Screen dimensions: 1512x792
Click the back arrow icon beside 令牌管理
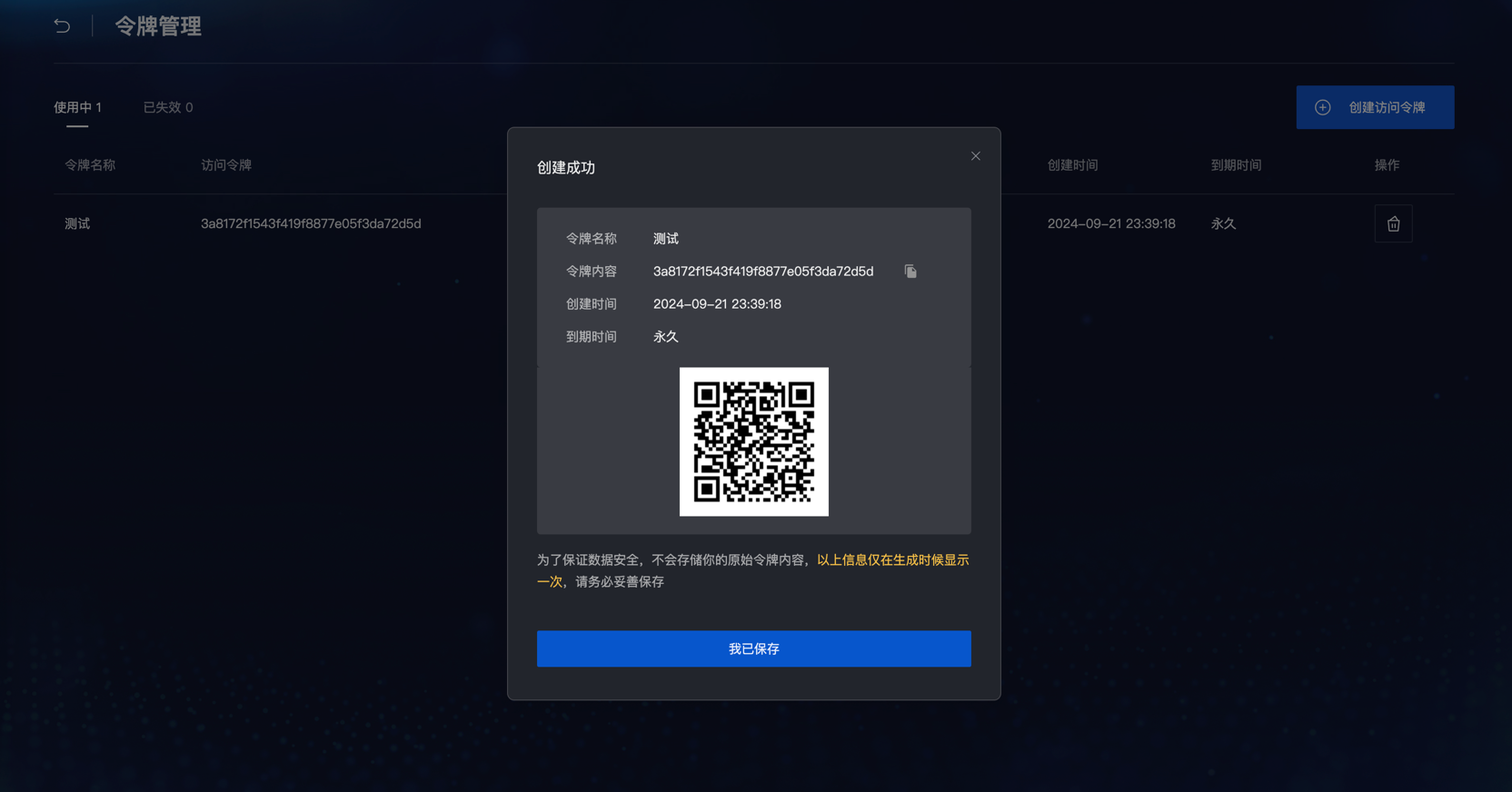(x=62, y=25)
